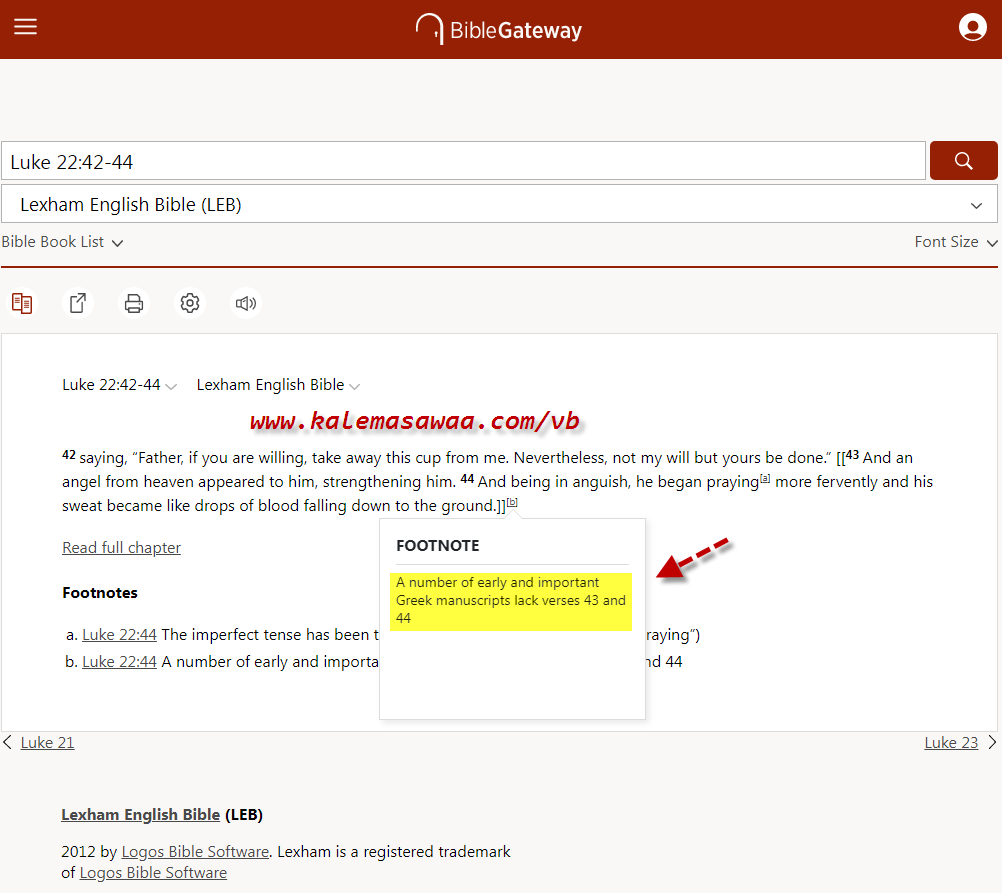The width and height of the screenshot is (1002, 893).
Task: Expand the Lexham English Bible passage heading chevron
Action: (x=354, y=386)
